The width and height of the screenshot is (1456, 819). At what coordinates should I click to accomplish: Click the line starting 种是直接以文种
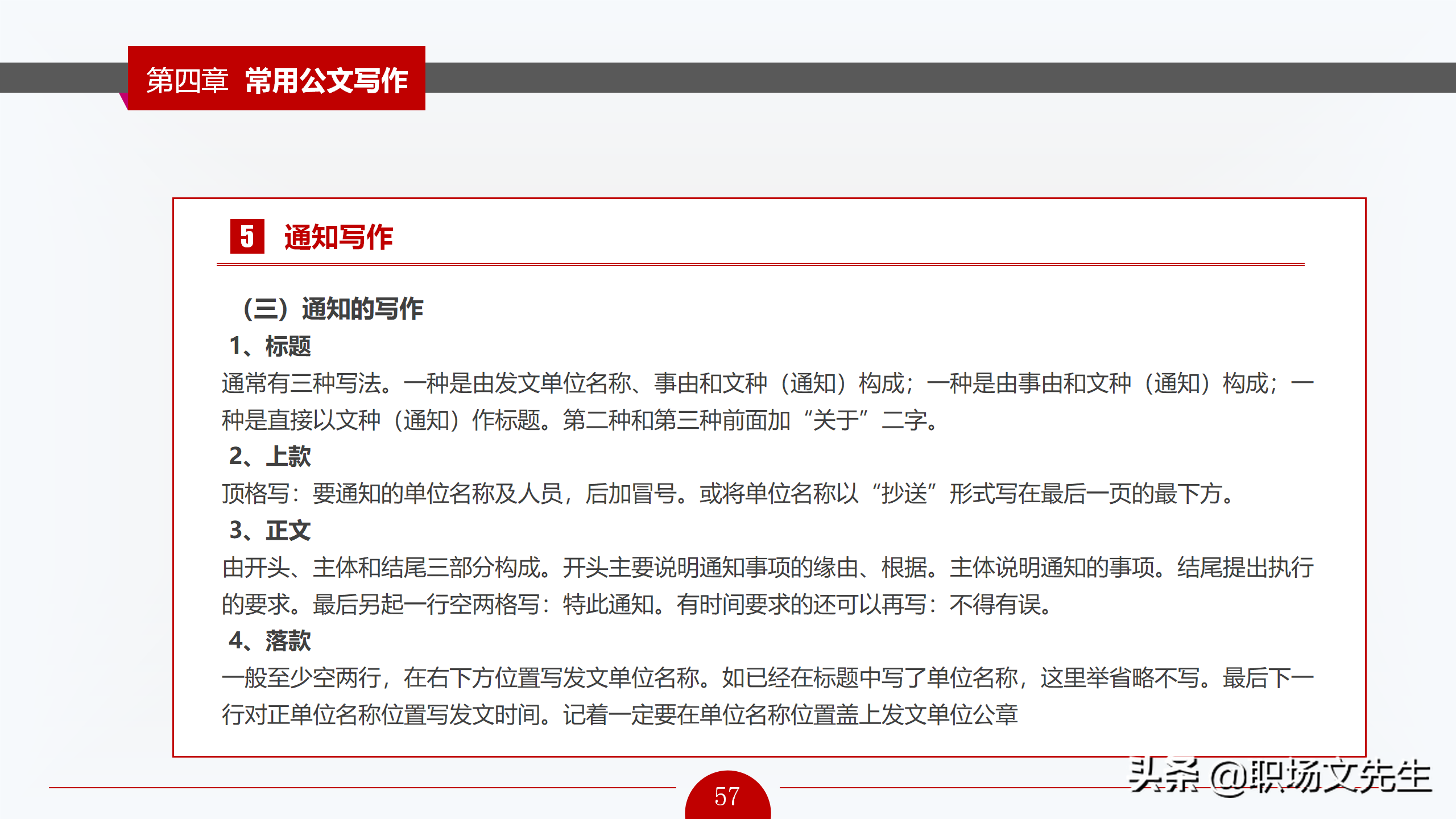(x=580, y=420)
